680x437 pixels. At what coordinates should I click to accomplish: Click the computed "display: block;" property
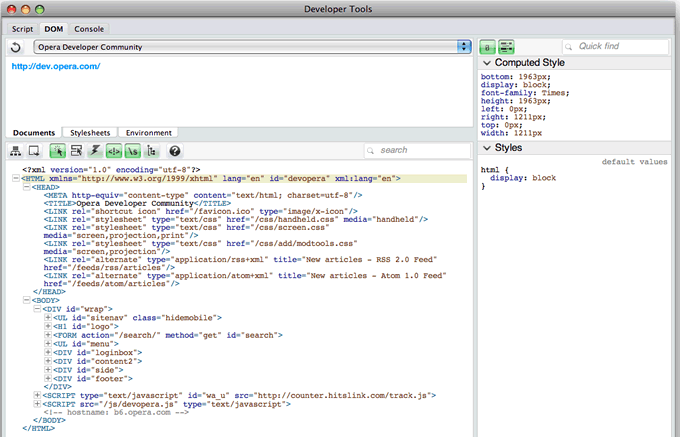coord(516,85)
